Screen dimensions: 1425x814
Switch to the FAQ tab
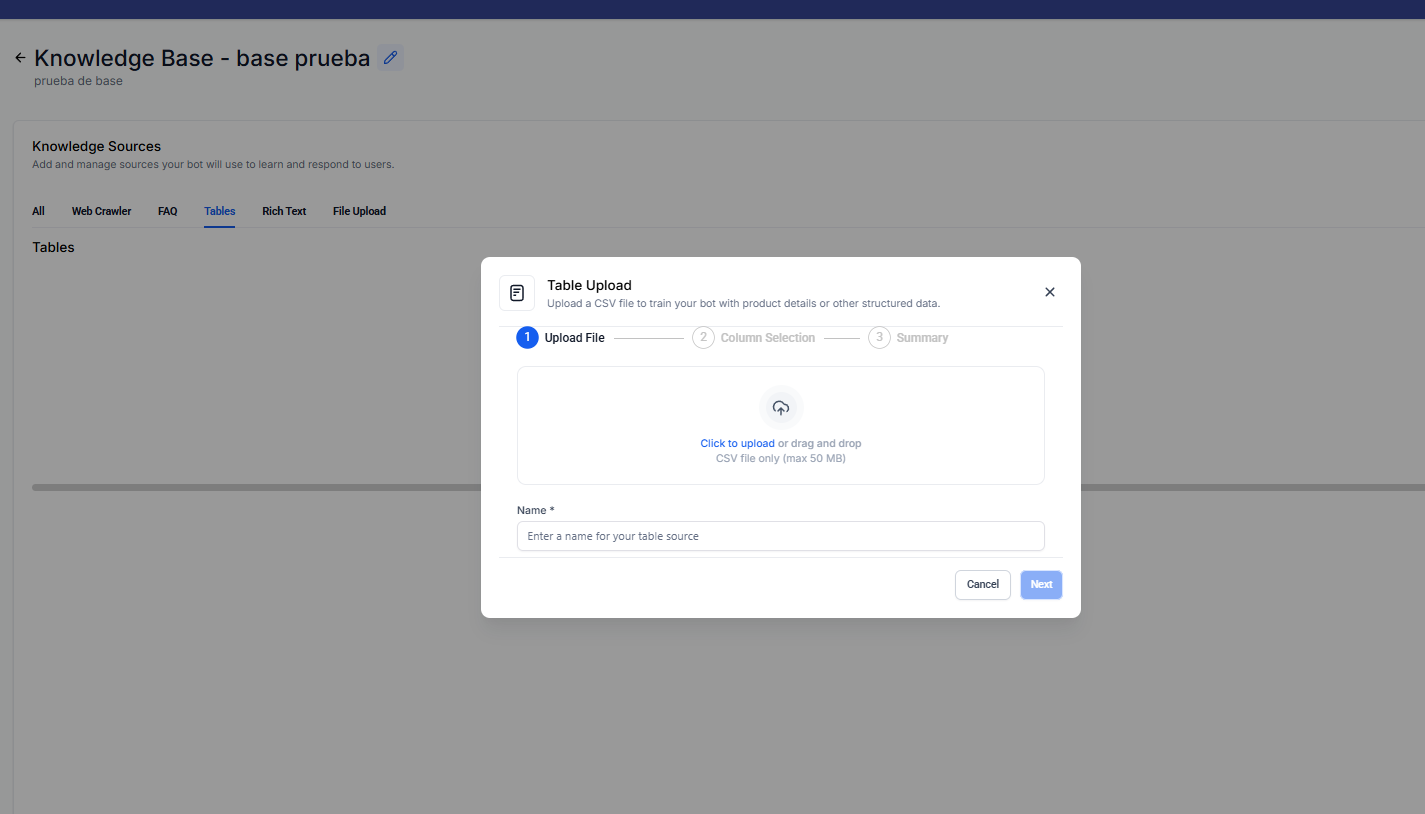(167, 211)
